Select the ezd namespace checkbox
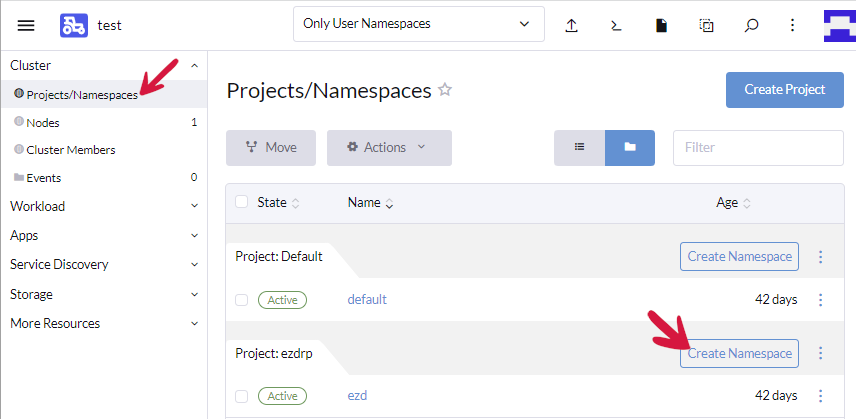856x419 pixels. tap(241, 396)
